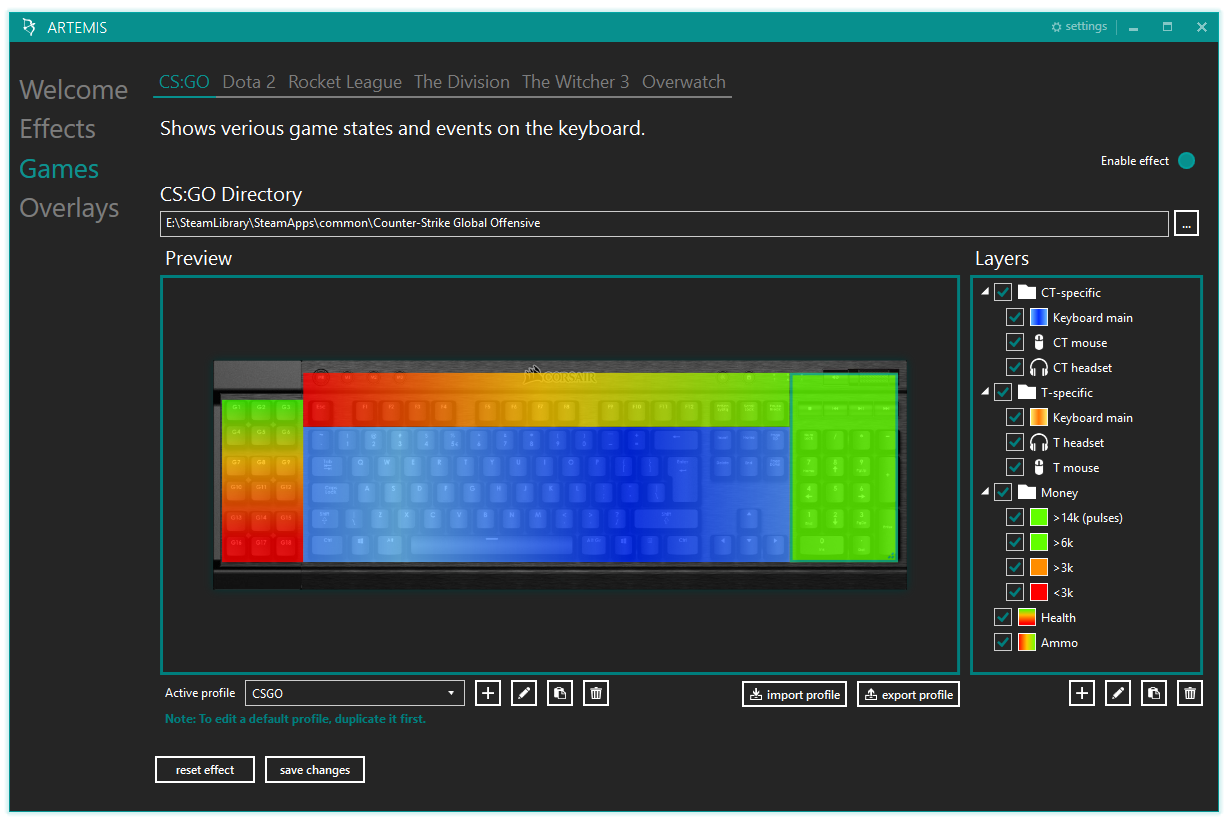Click the Health gradient swatch

(1027, 617)
